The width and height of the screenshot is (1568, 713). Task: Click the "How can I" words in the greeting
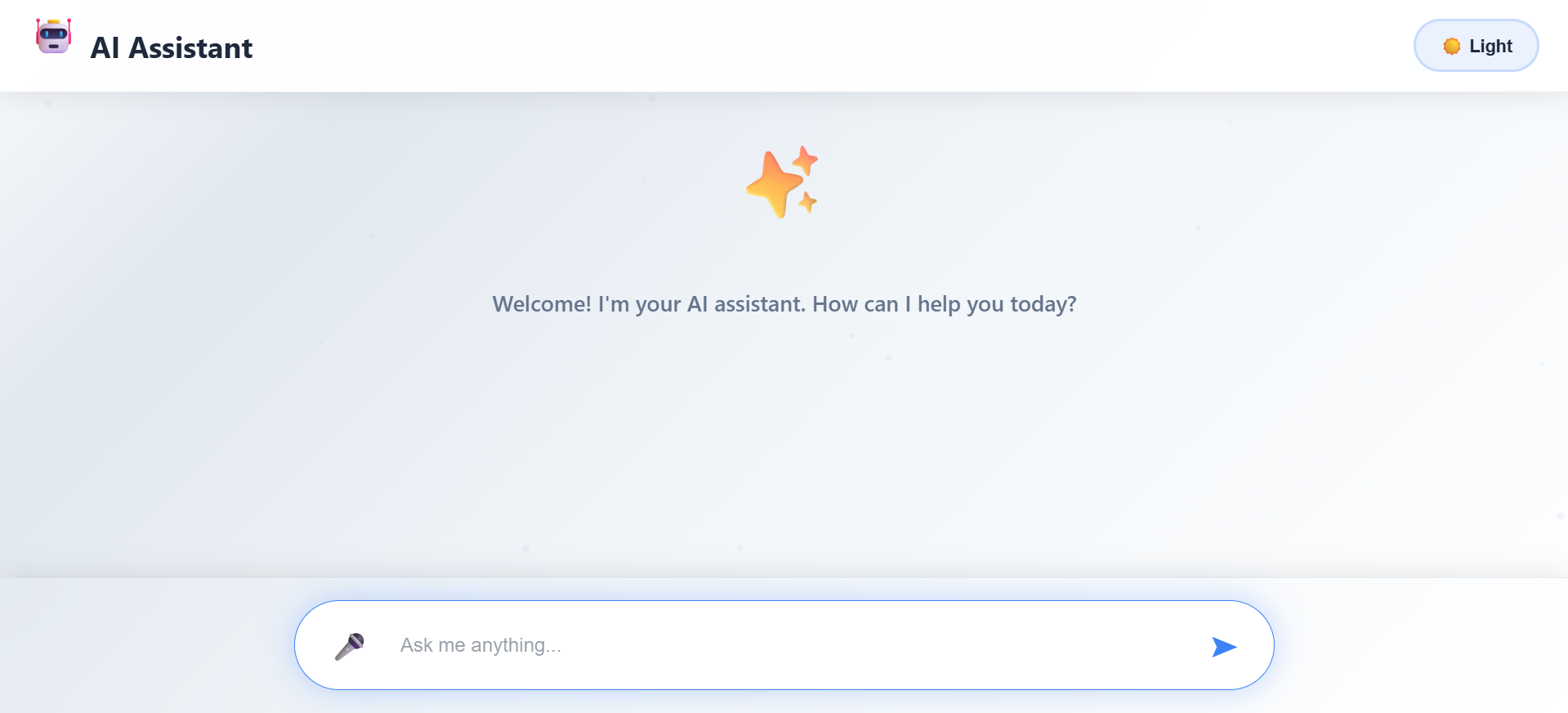(861, 304)
